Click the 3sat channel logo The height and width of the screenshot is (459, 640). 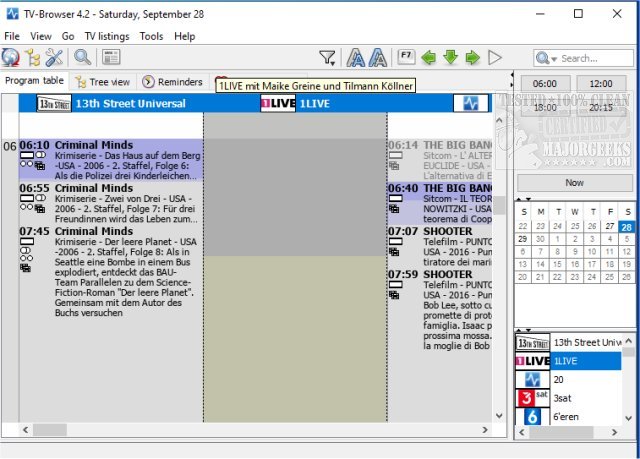[533, 398]
